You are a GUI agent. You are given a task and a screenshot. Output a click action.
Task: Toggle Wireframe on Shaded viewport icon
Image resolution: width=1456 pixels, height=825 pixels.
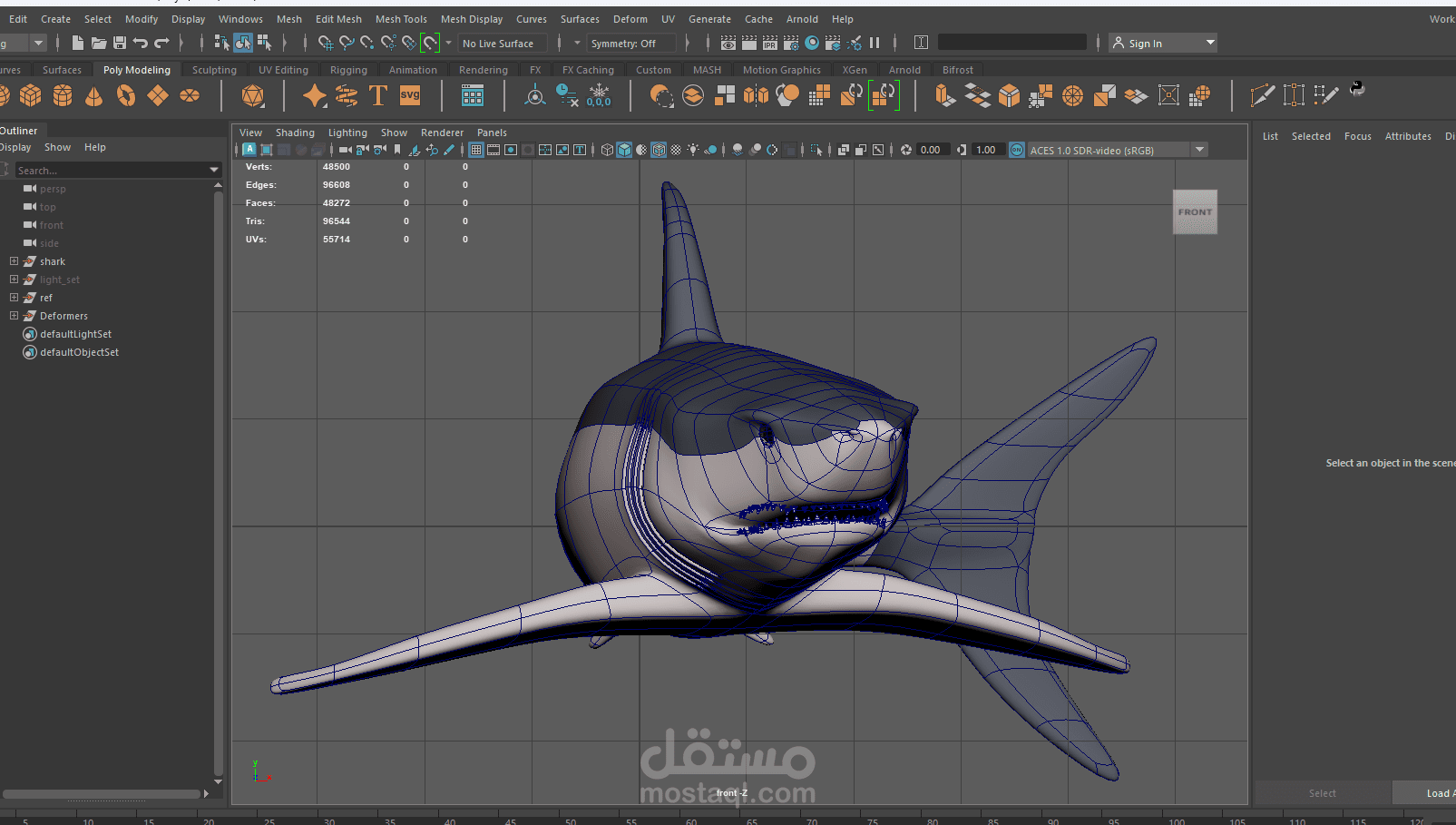pos(659,150)
